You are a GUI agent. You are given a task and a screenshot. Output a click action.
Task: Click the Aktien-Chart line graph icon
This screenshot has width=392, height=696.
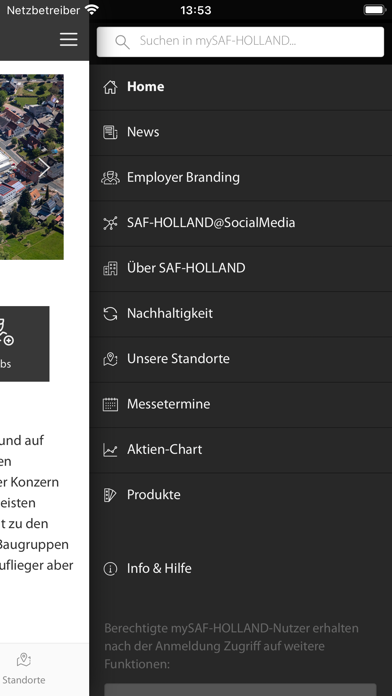tap(110, 450)
